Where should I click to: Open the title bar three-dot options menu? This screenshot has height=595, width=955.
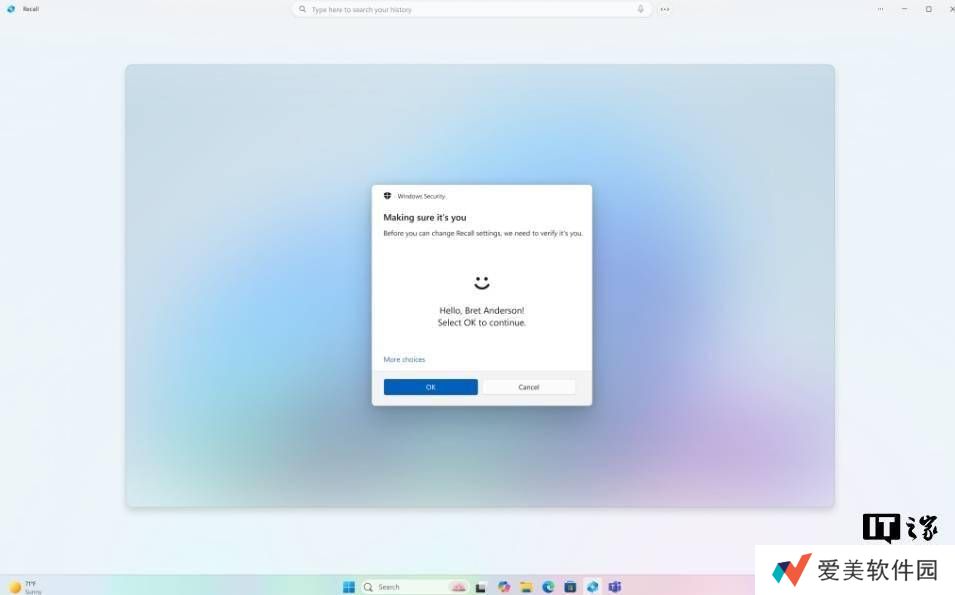coord(880,9)
